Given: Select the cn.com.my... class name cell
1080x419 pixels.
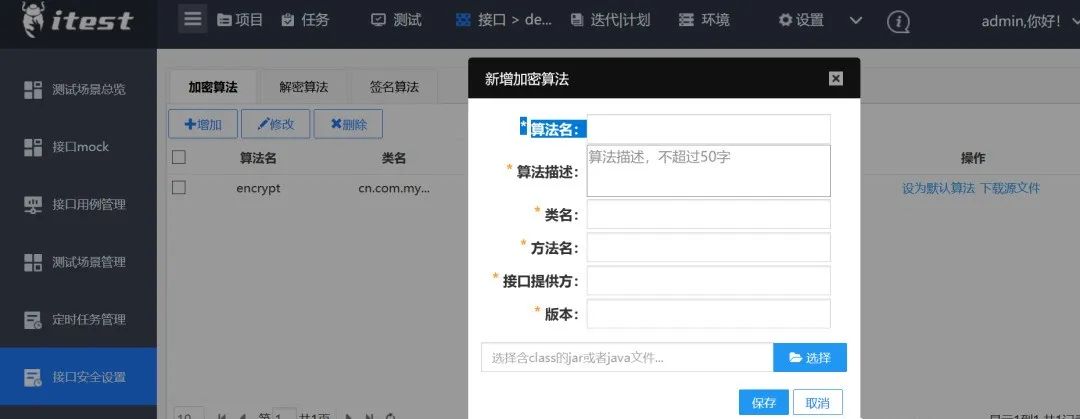Looking at the screenshot, I should [x=394, y=188].
